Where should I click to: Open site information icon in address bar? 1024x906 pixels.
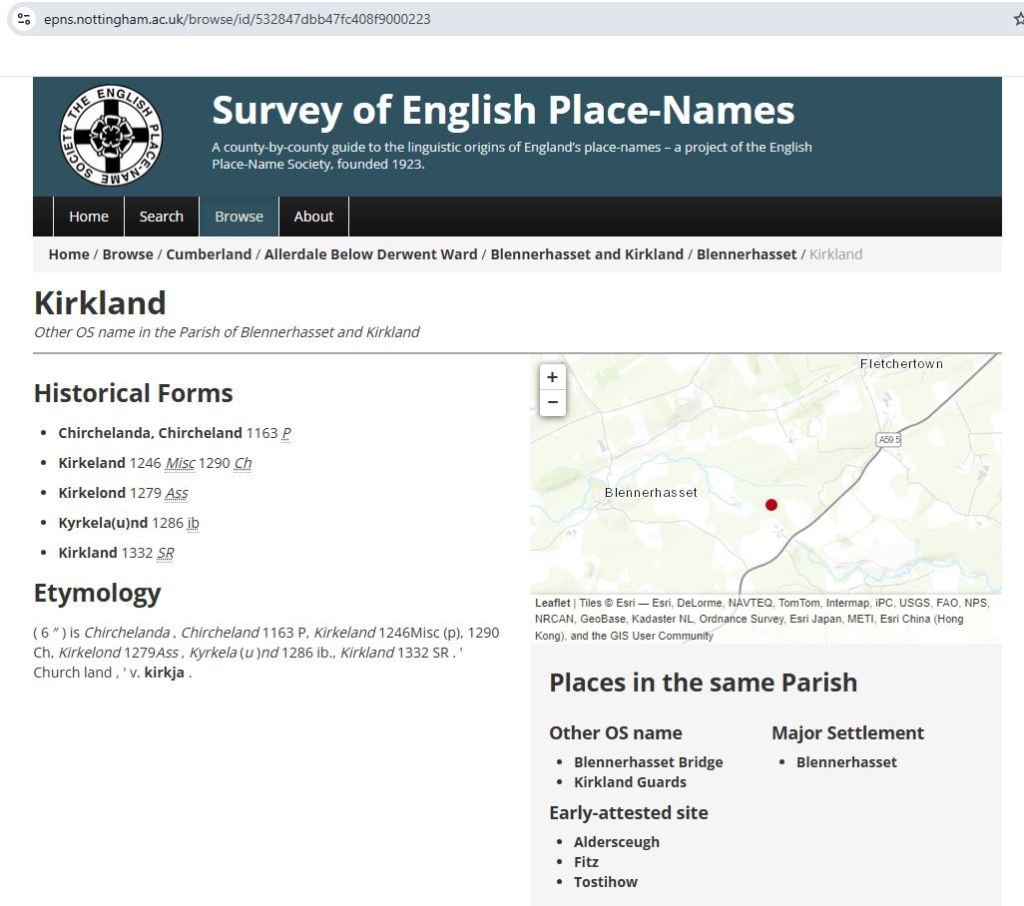click(25, 19)
